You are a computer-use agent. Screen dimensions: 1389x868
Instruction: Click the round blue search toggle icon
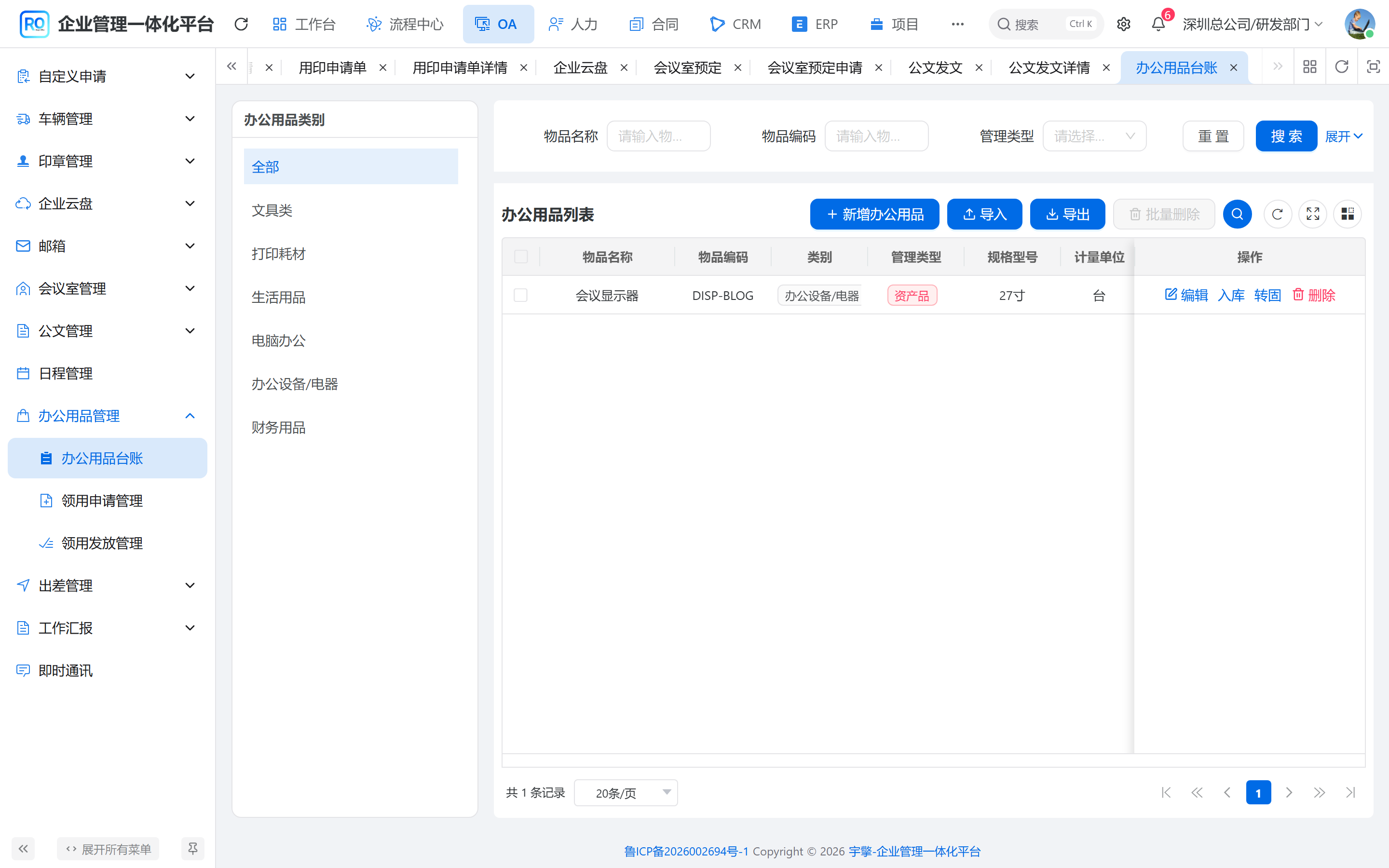[1237, 214]
